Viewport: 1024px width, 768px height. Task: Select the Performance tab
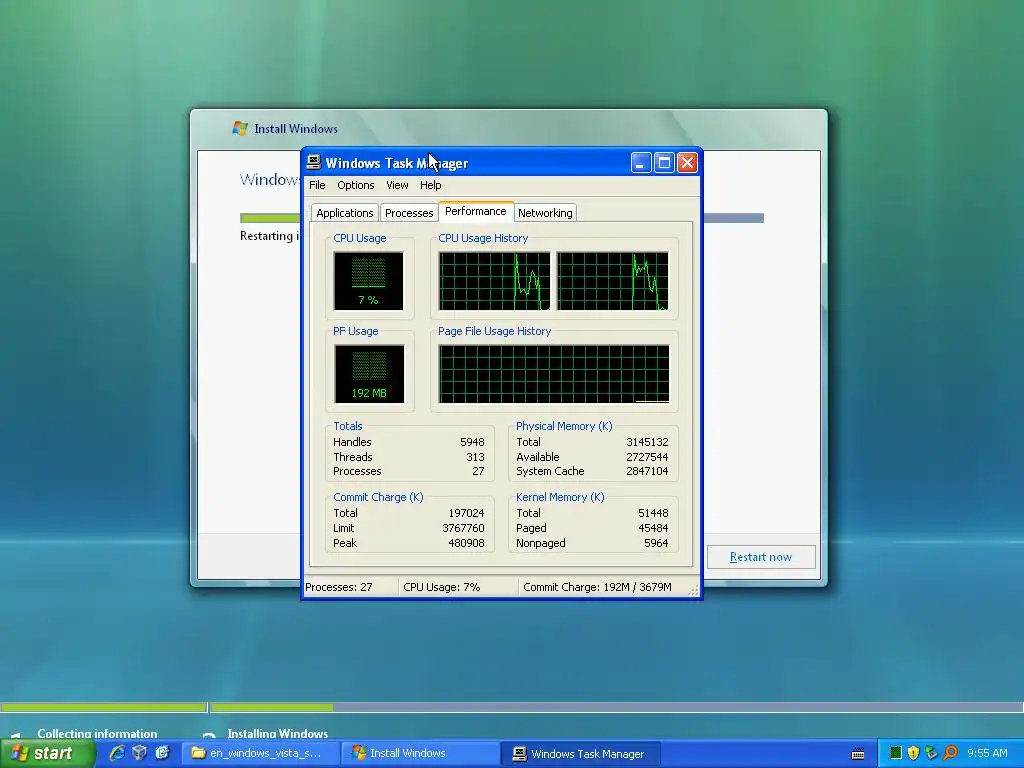tap(475, 211)
